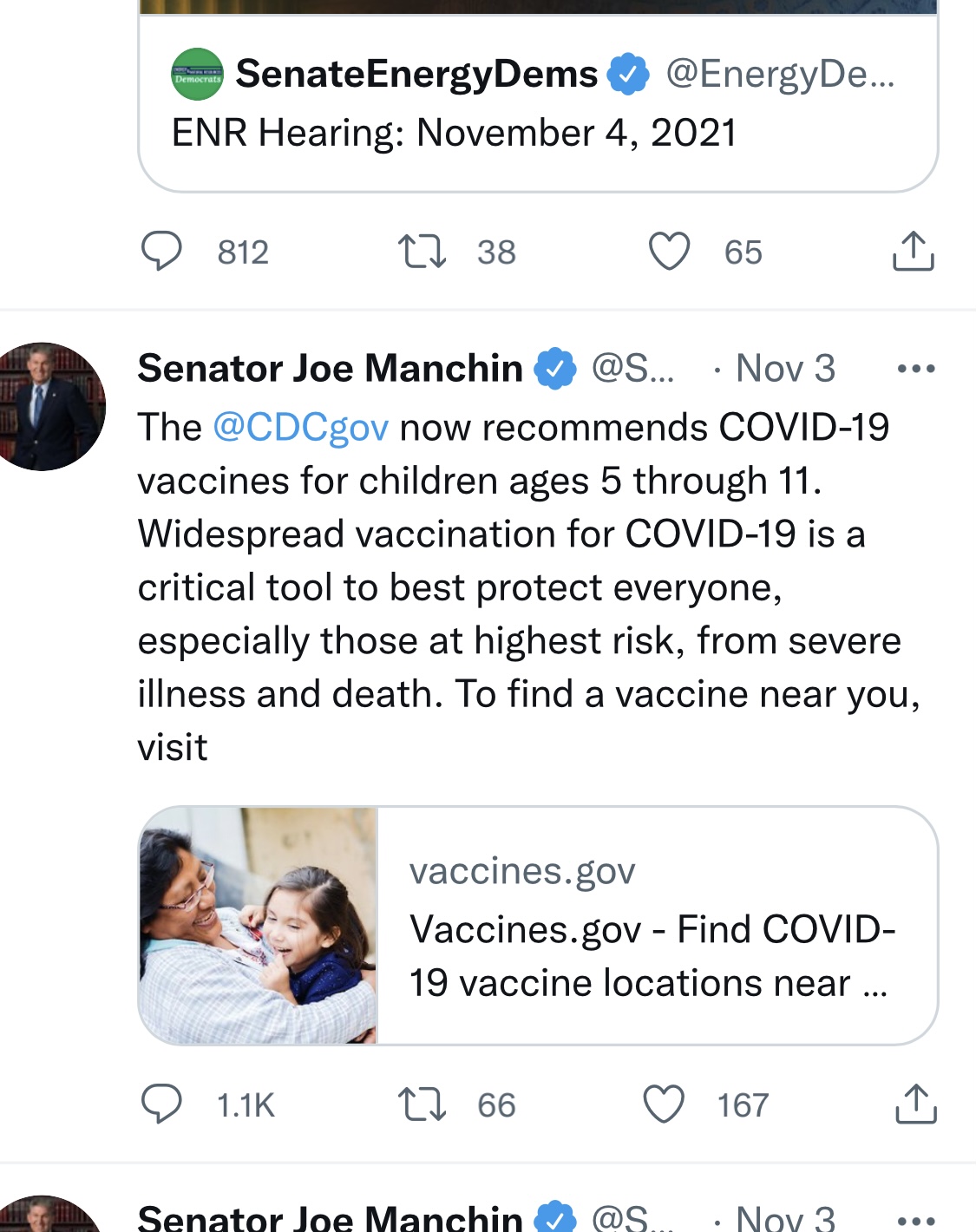Open the SenateEnergyDems green avatar

click(197, 75)
